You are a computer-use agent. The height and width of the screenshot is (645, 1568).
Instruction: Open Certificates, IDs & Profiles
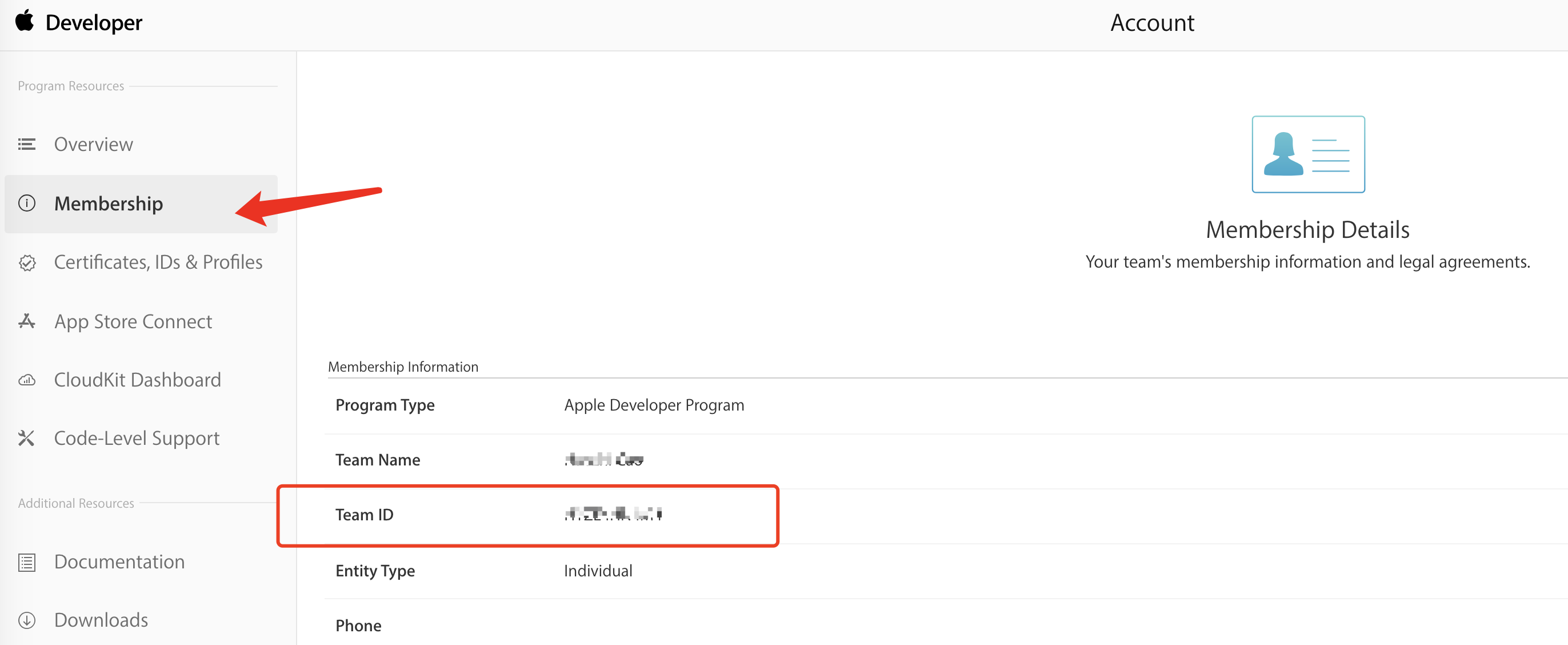[158, 262]
